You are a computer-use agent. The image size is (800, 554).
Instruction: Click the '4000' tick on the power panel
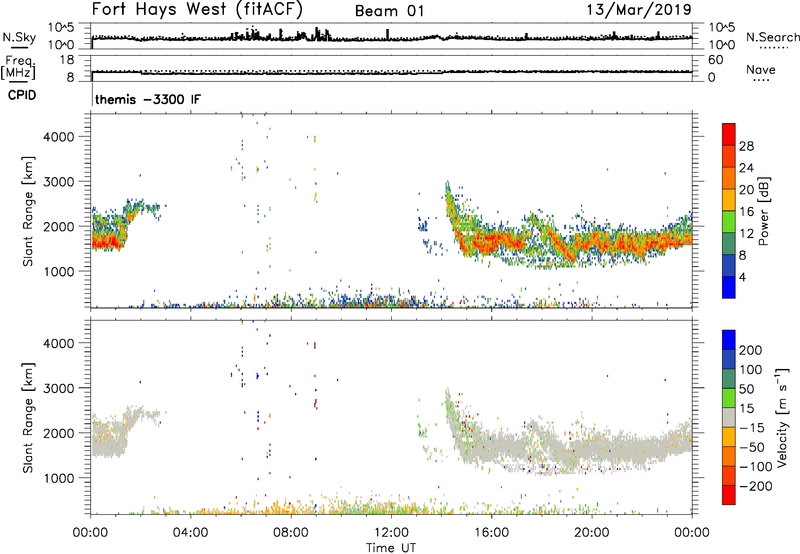tap(59, 137)
